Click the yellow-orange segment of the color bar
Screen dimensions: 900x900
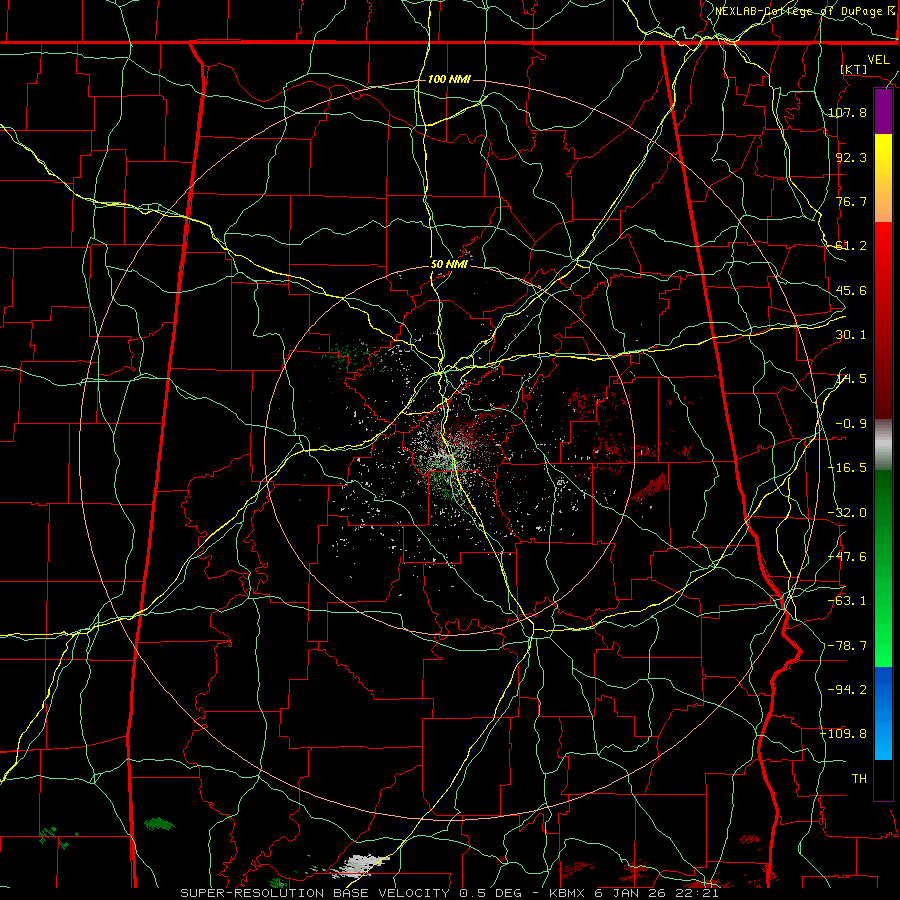coord(883,178)
